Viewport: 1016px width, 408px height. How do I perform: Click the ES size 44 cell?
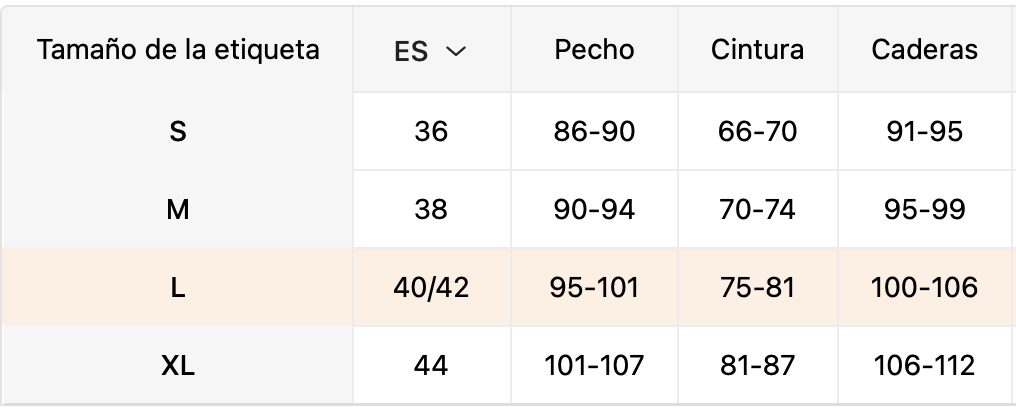431,366
